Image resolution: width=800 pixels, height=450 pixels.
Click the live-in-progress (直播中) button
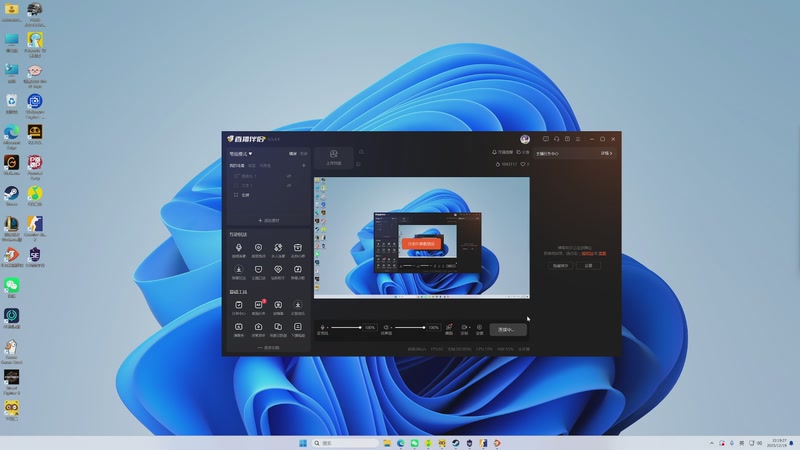point(508,330)
